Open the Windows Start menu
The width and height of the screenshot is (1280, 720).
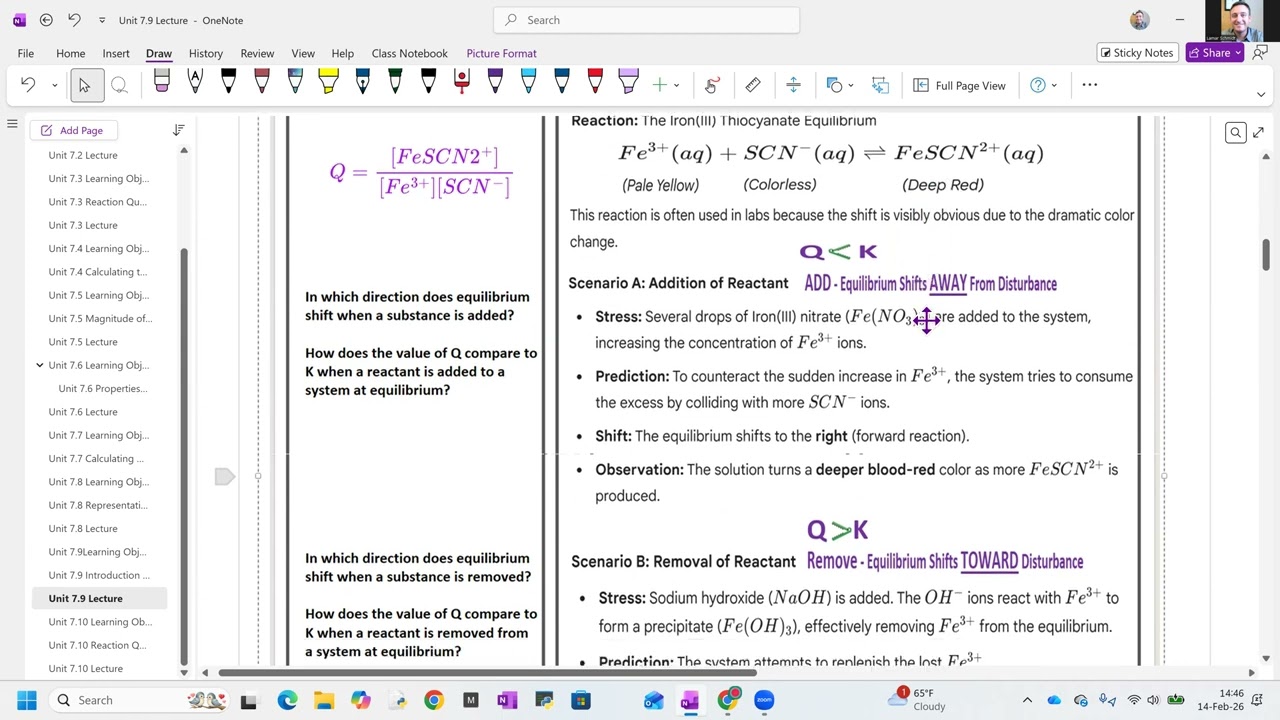pyautogui.click(x=26, y=700)
